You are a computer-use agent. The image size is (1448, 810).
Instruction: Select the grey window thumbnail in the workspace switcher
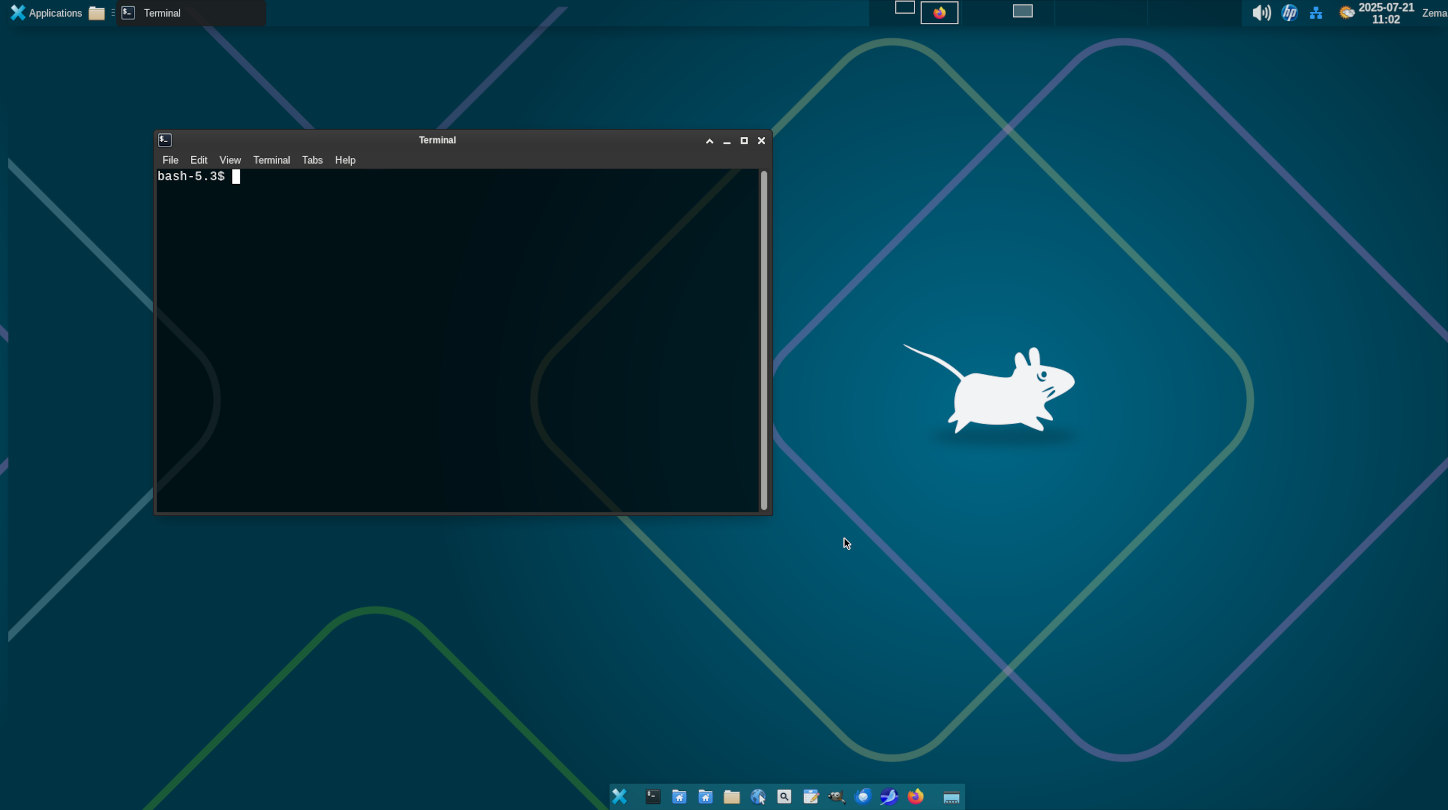click(1022, 11)
